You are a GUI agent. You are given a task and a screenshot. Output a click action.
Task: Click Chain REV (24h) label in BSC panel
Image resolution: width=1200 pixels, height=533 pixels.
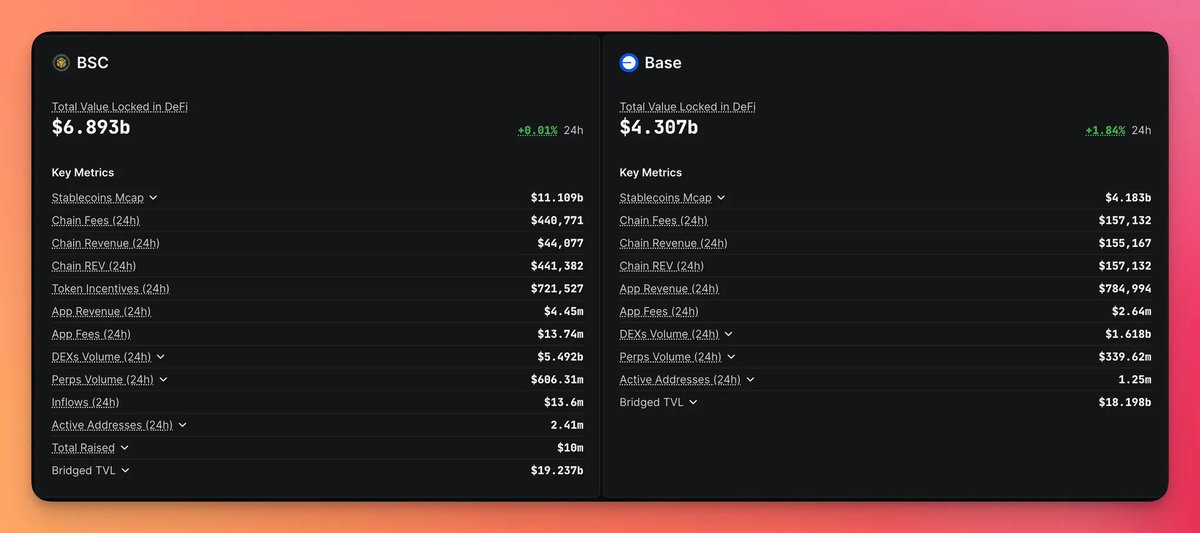point(94,266)
